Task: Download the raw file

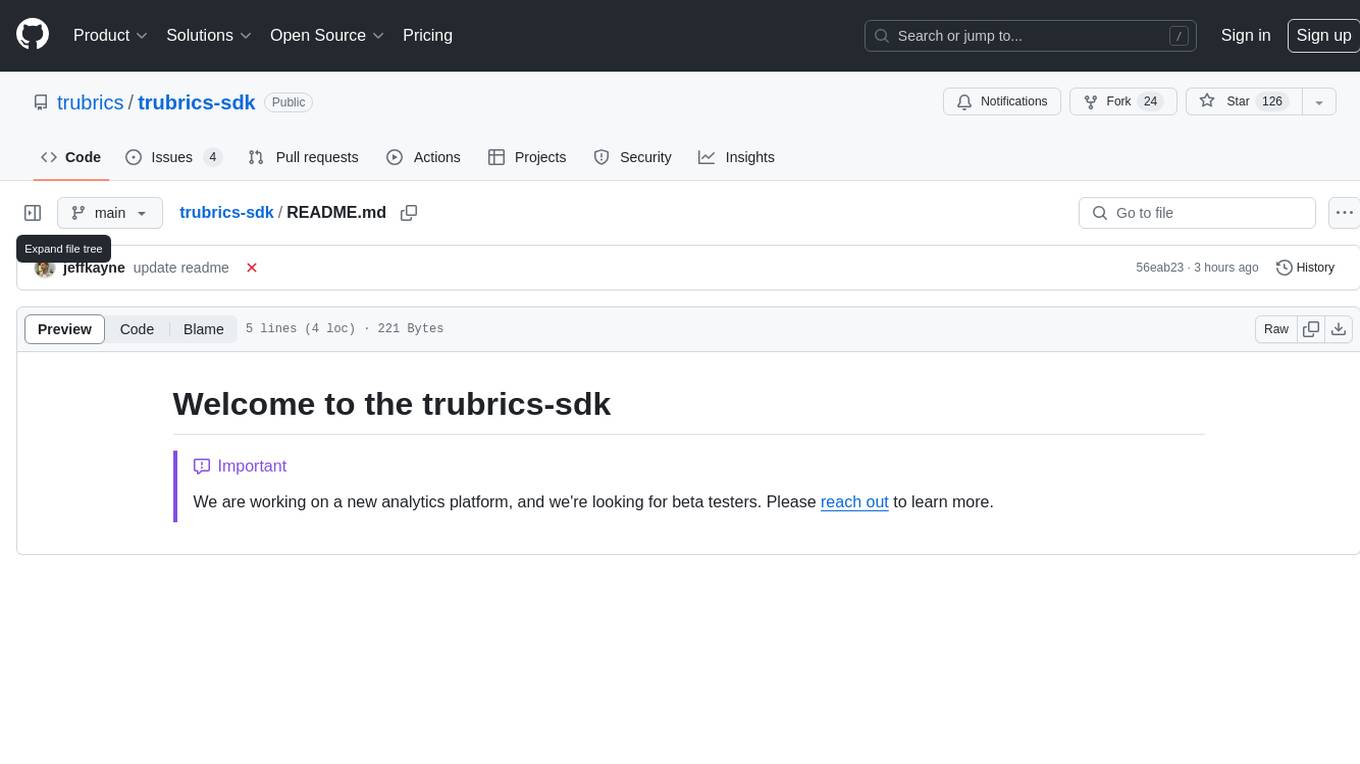Action: (x=1340, y=329)
